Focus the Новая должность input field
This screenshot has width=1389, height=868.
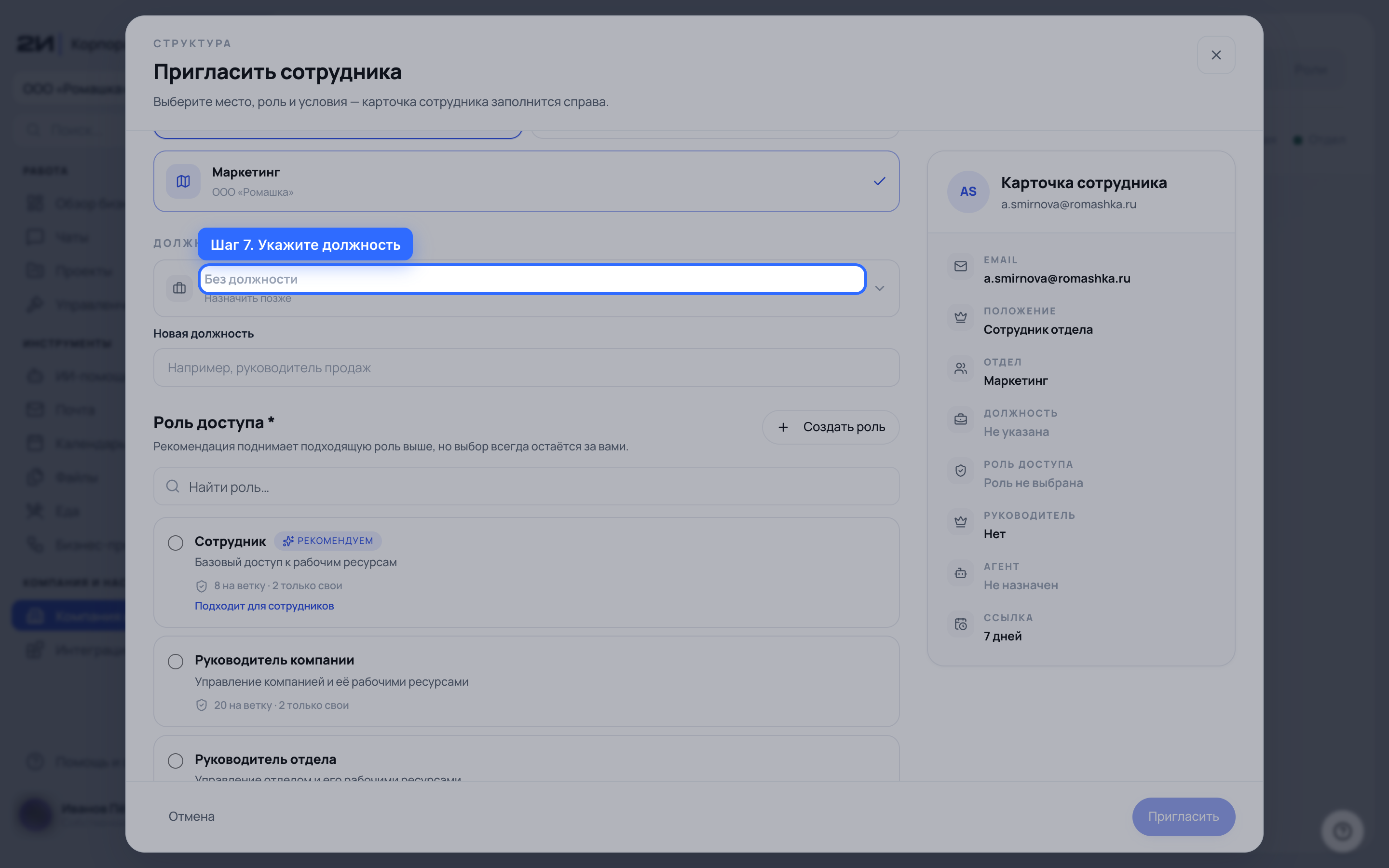pos(526,367)
